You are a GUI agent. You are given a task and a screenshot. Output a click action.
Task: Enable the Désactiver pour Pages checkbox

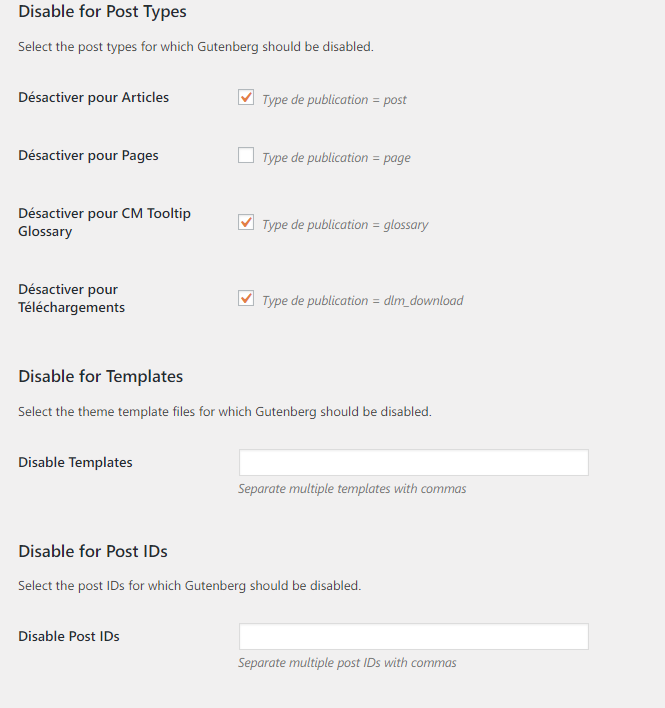[246, 155]
